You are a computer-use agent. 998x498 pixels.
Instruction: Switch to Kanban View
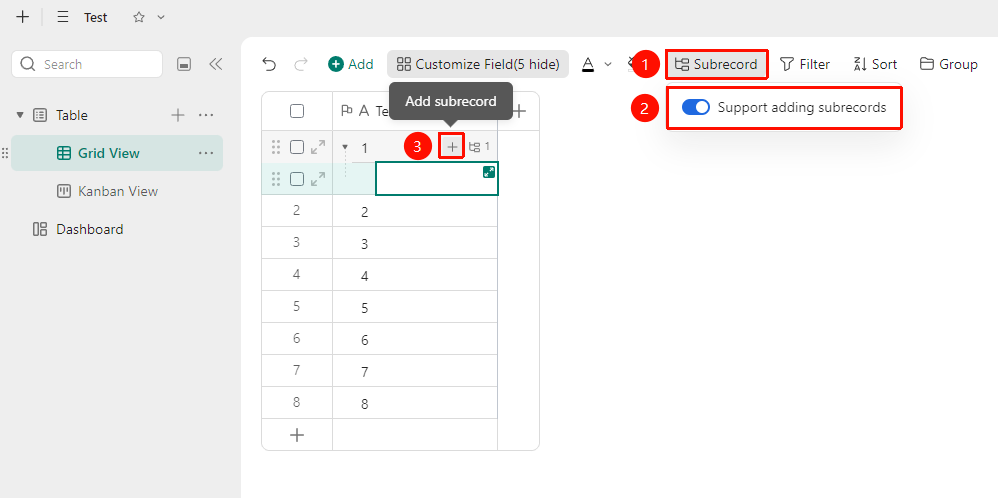pos(117,191)
